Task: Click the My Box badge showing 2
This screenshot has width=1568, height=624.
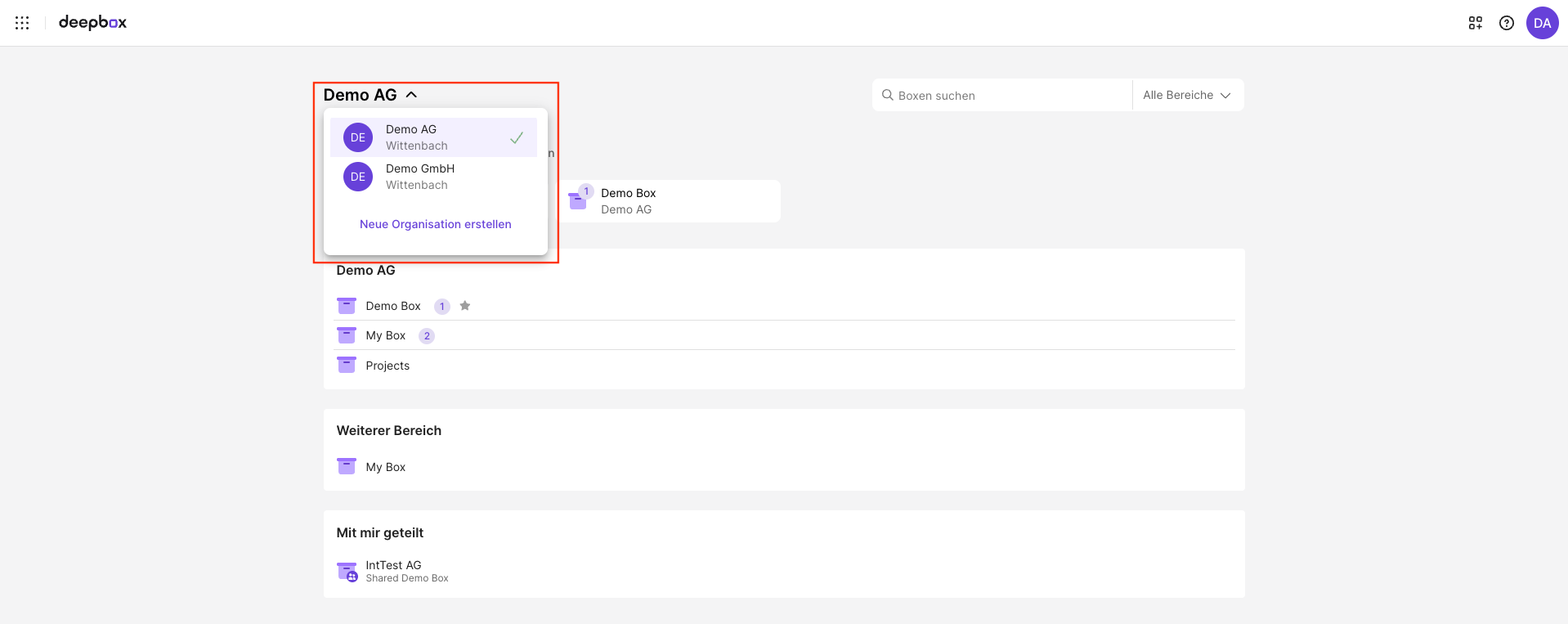Action: pyautogui.click(x=427, y=336)
